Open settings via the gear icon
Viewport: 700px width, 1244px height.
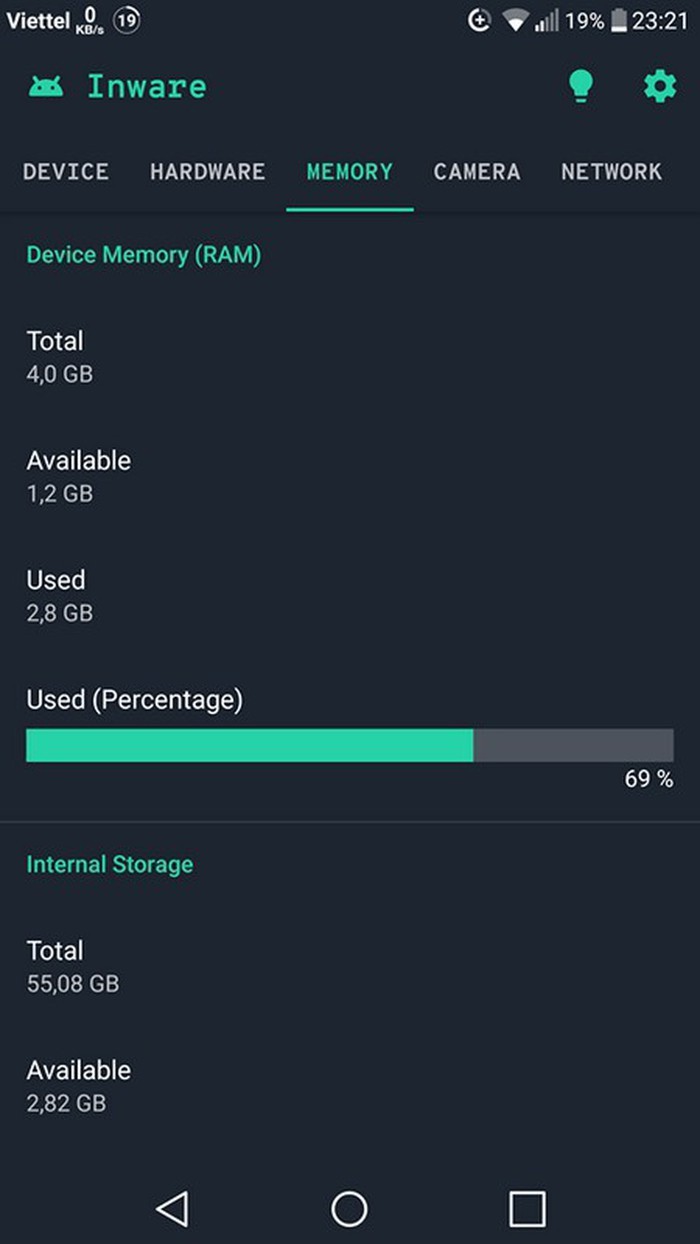[x=659, y=87]
